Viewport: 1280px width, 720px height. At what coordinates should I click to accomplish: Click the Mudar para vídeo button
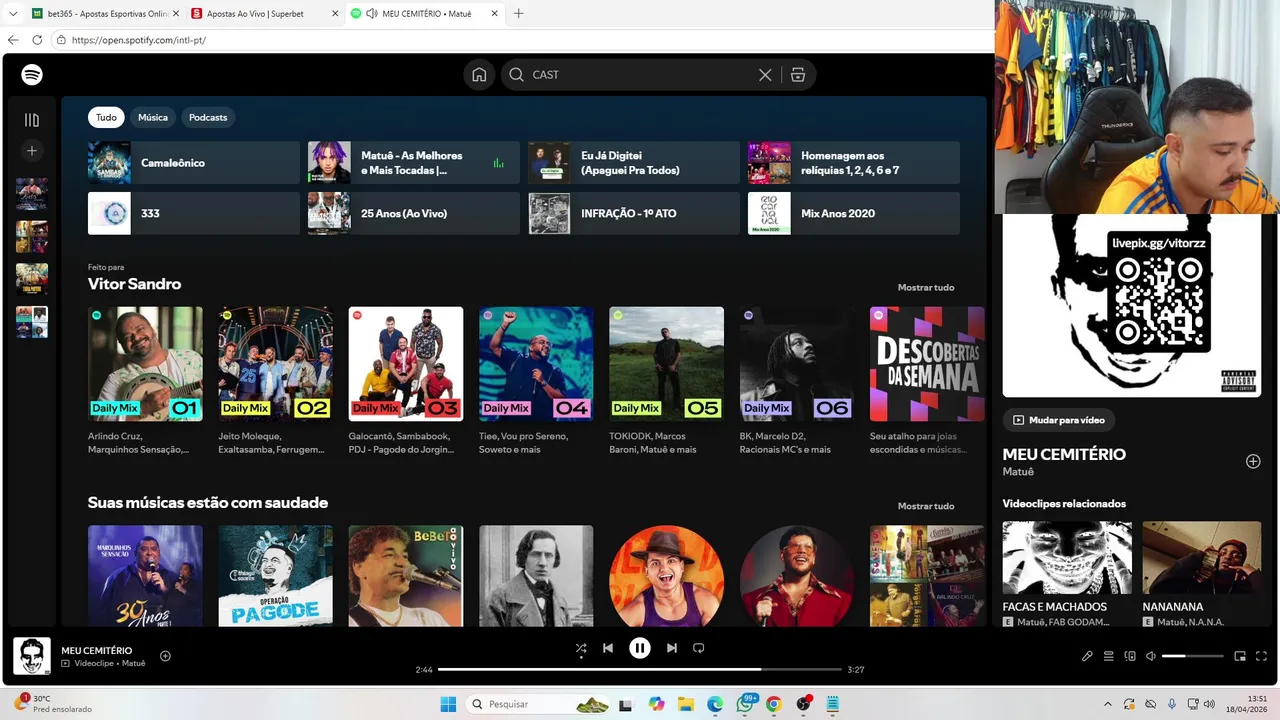tap(1060, 420)
